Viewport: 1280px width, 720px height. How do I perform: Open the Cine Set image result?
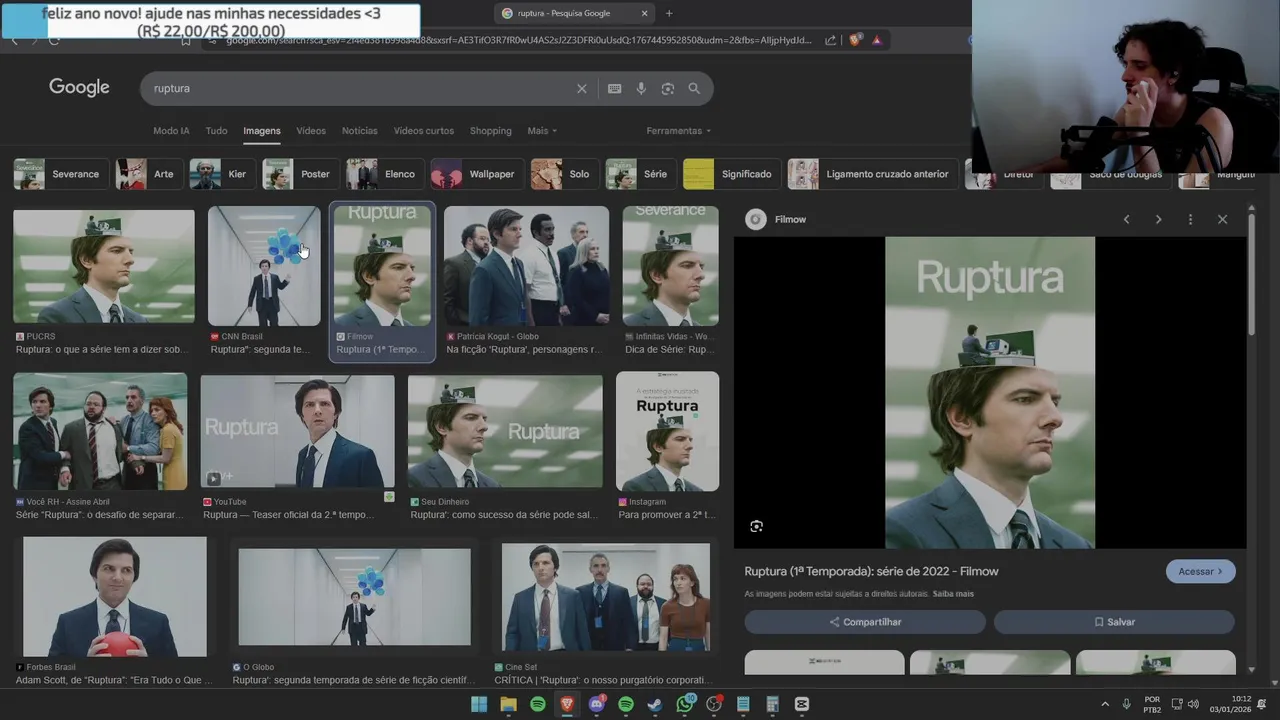coord(606,597)
